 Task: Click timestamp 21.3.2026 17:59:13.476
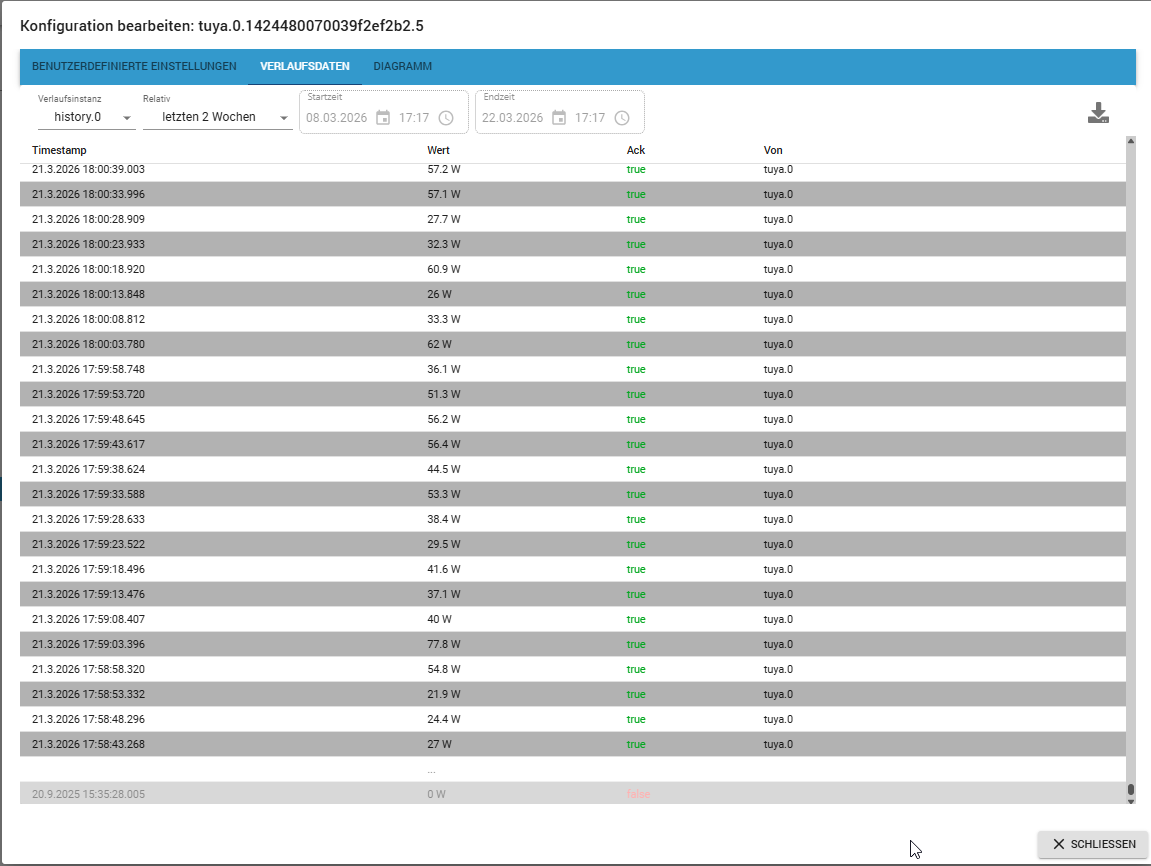tap(88, 594)
